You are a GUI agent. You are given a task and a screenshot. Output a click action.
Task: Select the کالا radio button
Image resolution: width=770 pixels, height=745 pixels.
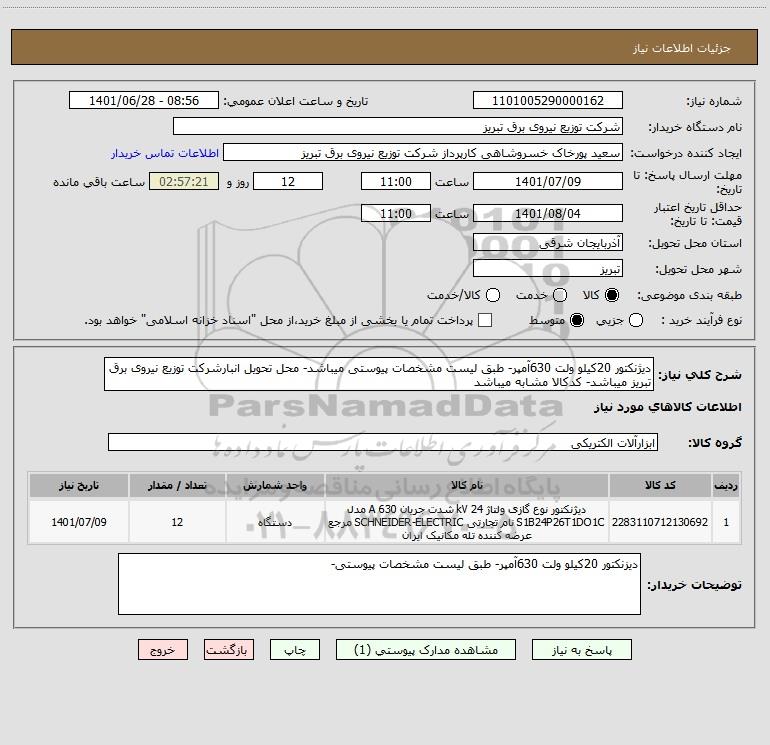click(612, 295)
